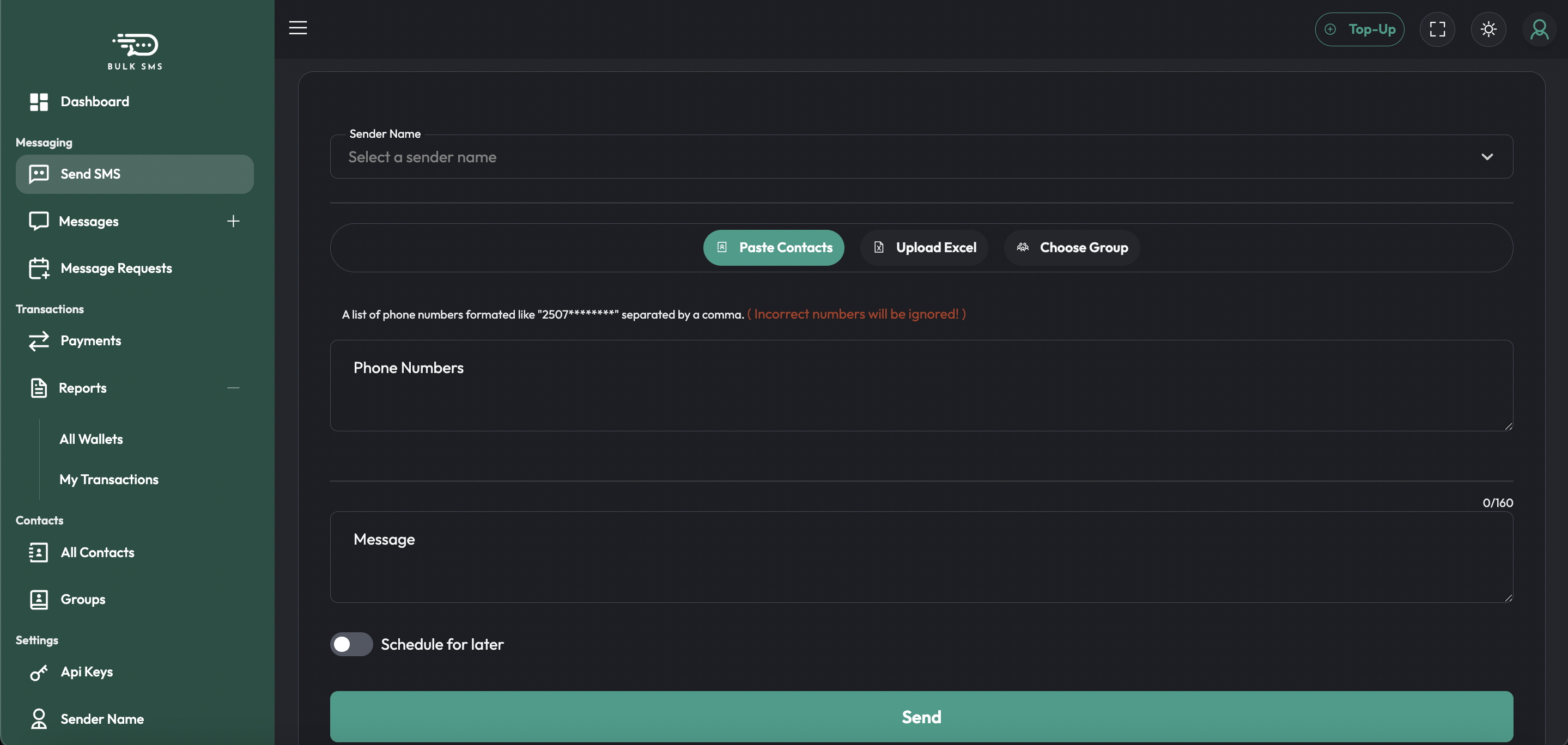Click the Bulk SMS logo
Screen dimensions: 1568x745
135,51
